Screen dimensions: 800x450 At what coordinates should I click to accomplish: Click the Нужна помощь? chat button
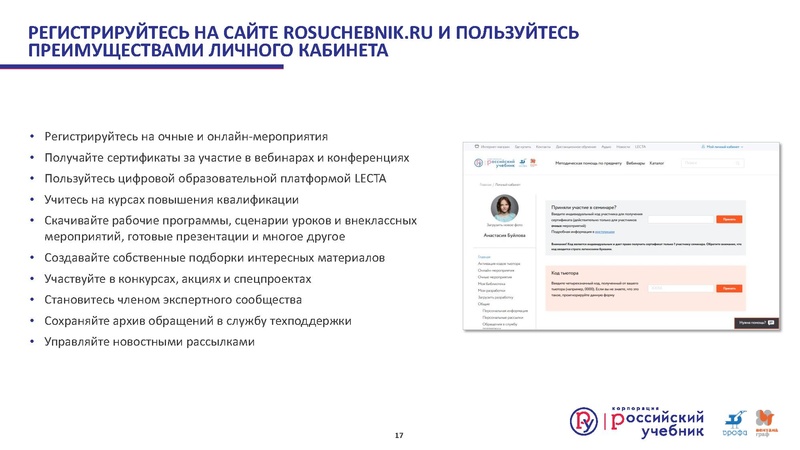point(757,323)
